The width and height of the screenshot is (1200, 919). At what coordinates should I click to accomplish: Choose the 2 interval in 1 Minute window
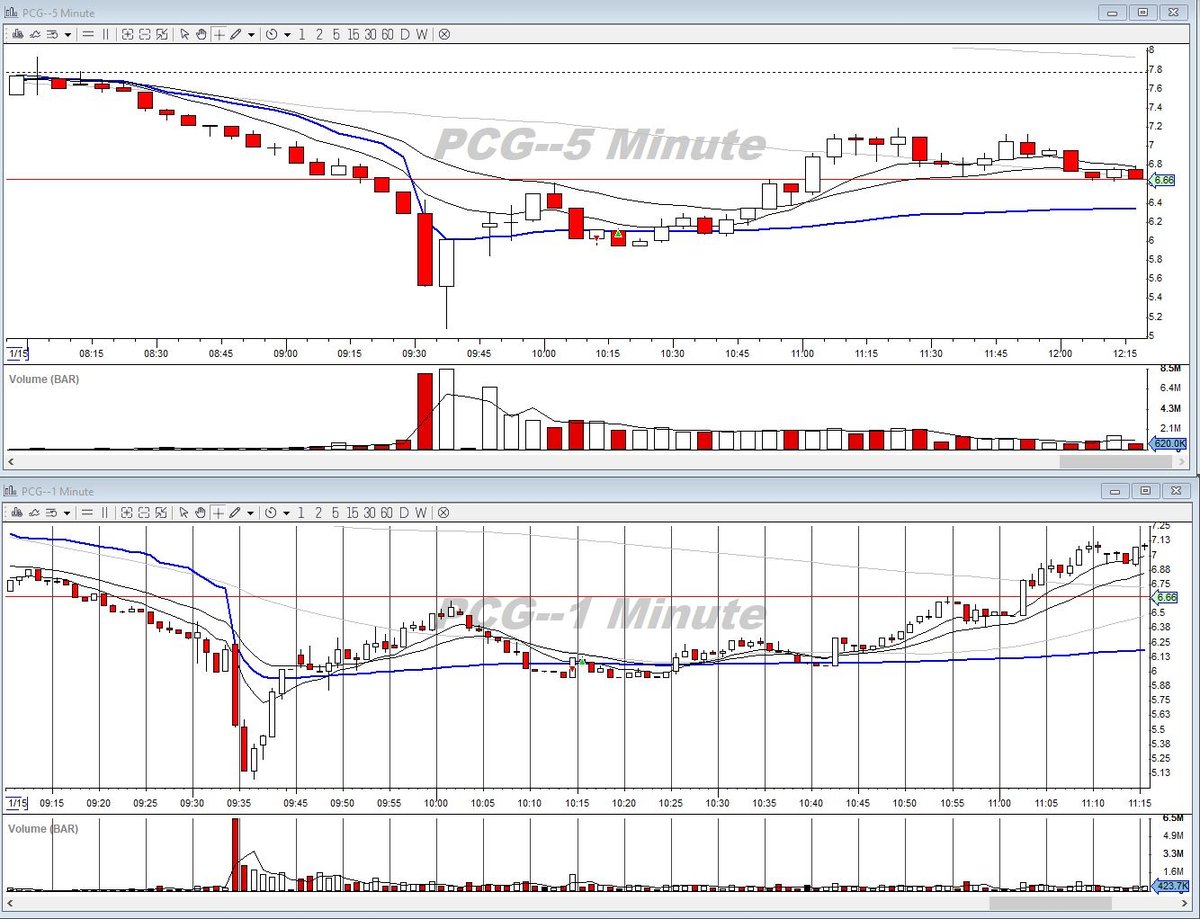point(319,512)
